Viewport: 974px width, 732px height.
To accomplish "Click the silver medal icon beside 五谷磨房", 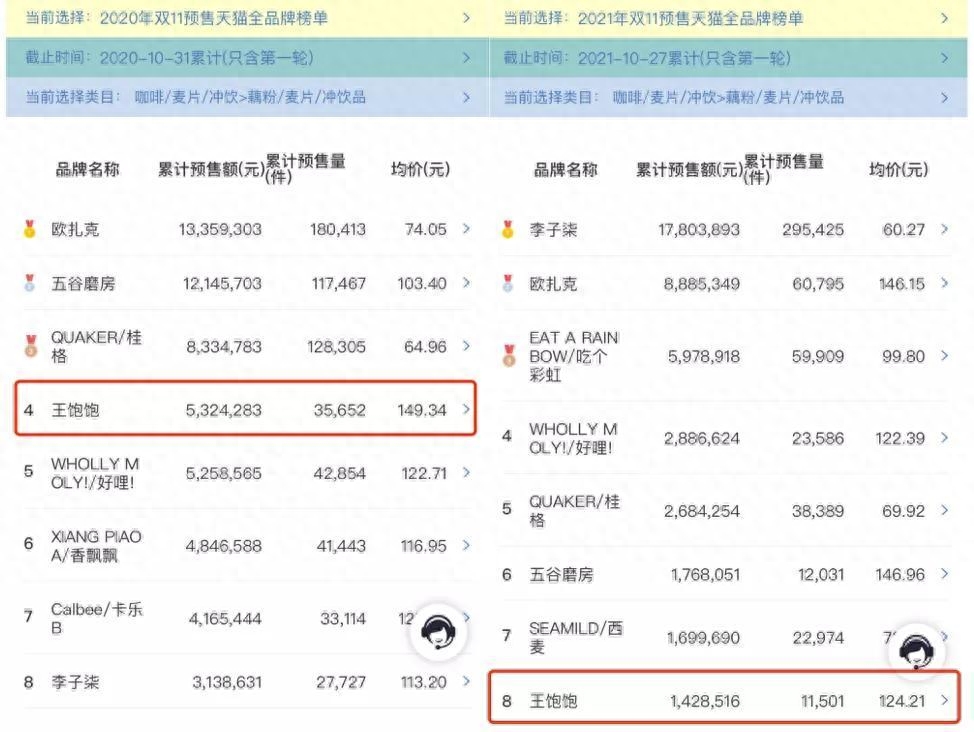I will (x=30, y=283).
